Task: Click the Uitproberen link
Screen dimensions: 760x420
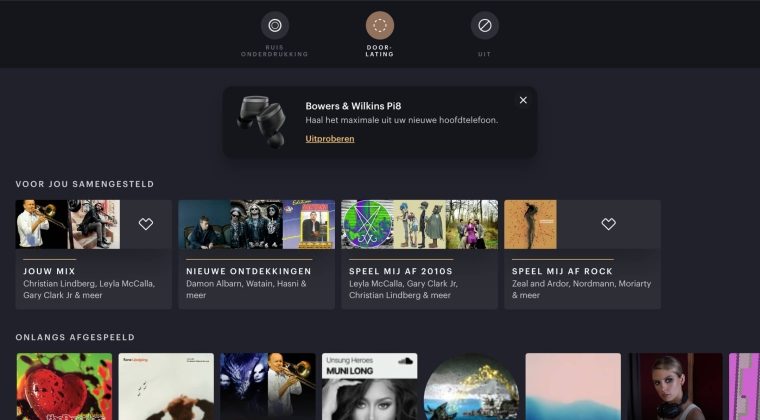Action: click(x=330, y=139)
